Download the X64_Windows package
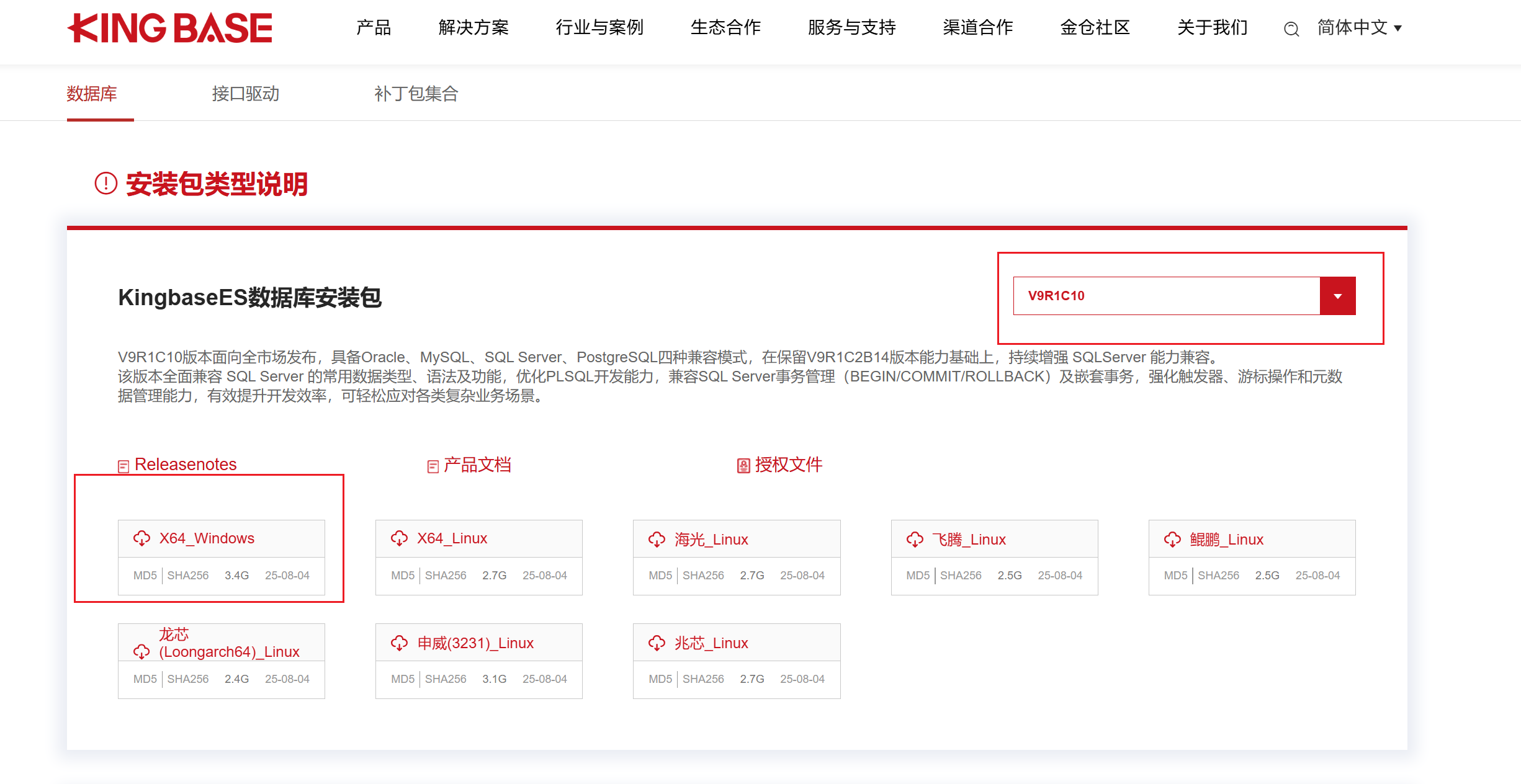Viewport: 1521px width, 784px height. point(207,538)
